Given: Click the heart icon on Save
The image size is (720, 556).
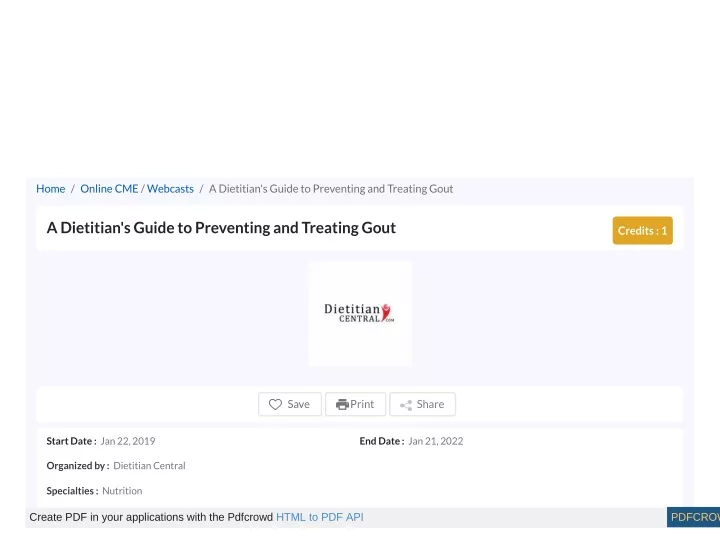Looking at the screenshot, I should pos(275,404).
